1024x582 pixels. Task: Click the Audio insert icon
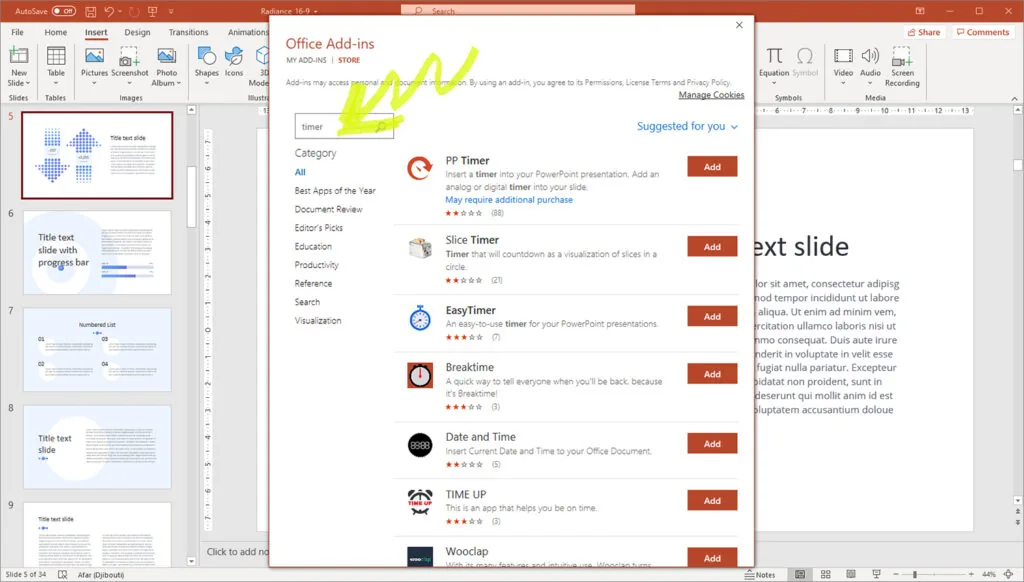[870, 56]
